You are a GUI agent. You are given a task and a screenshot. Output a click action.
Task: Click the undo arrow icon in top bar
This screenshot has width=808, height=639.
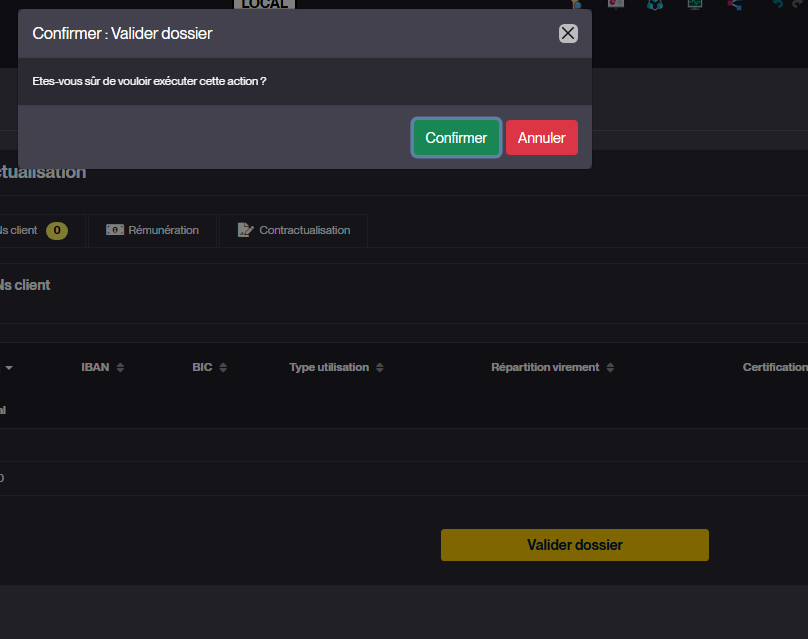[777, 4]
